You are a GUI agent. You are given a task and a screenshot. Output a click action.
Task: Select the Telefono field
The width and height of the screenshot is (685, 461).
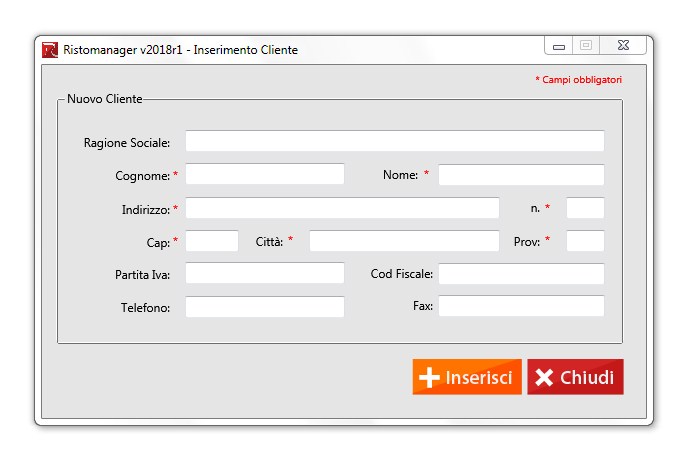[x=265, y=307]
